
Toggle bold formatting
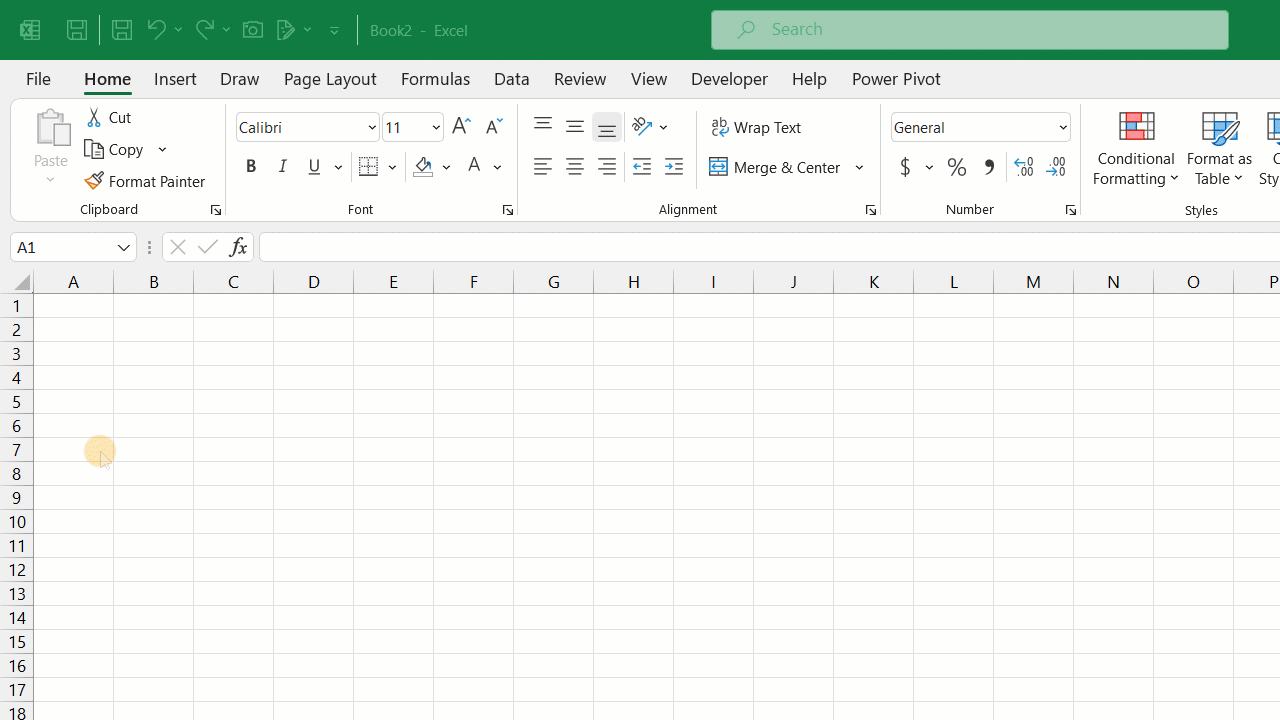[250, 166]
